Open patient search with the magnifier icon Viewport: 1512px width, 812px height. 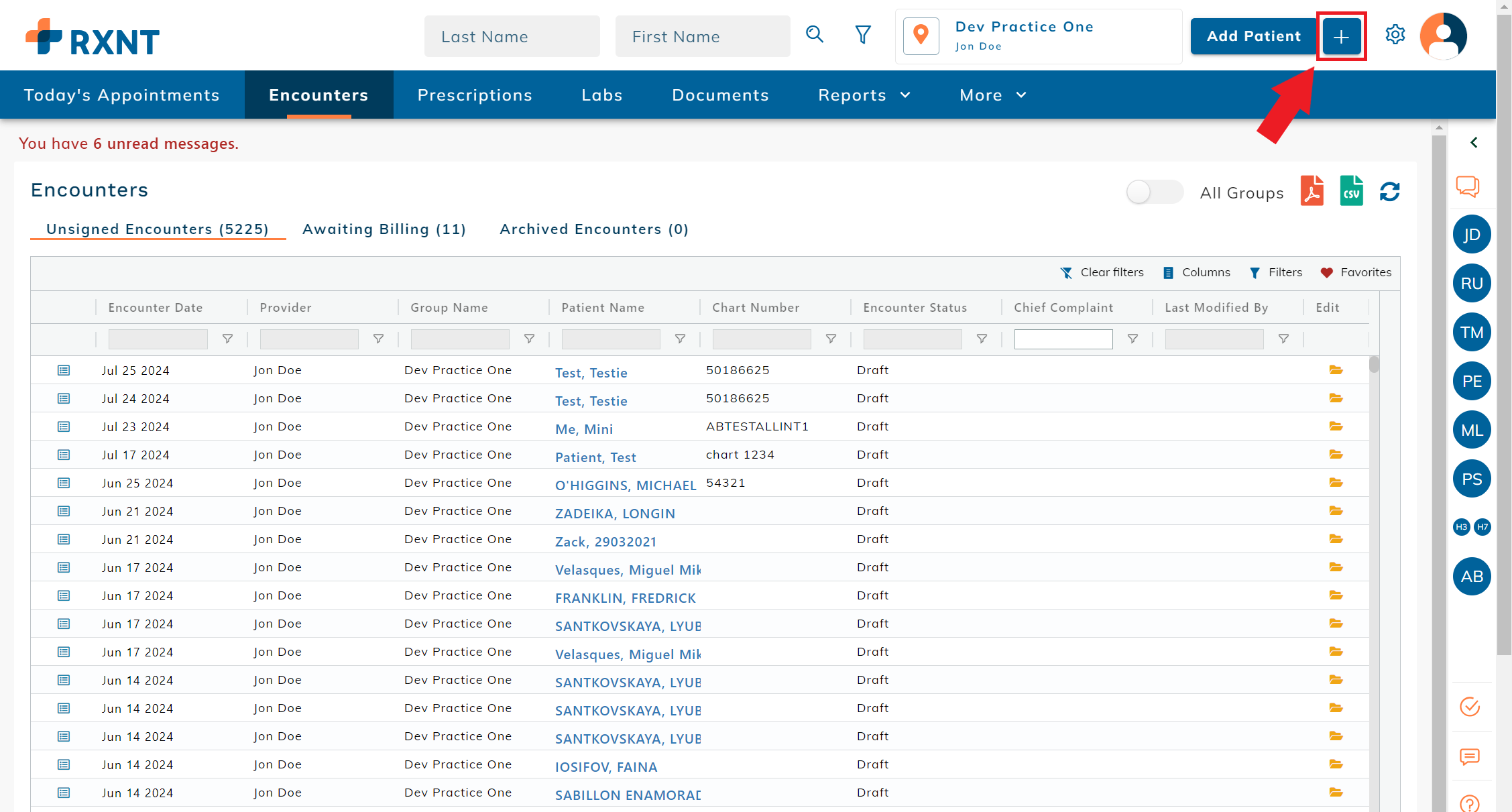pyautogui.click(x=815, y=34)
